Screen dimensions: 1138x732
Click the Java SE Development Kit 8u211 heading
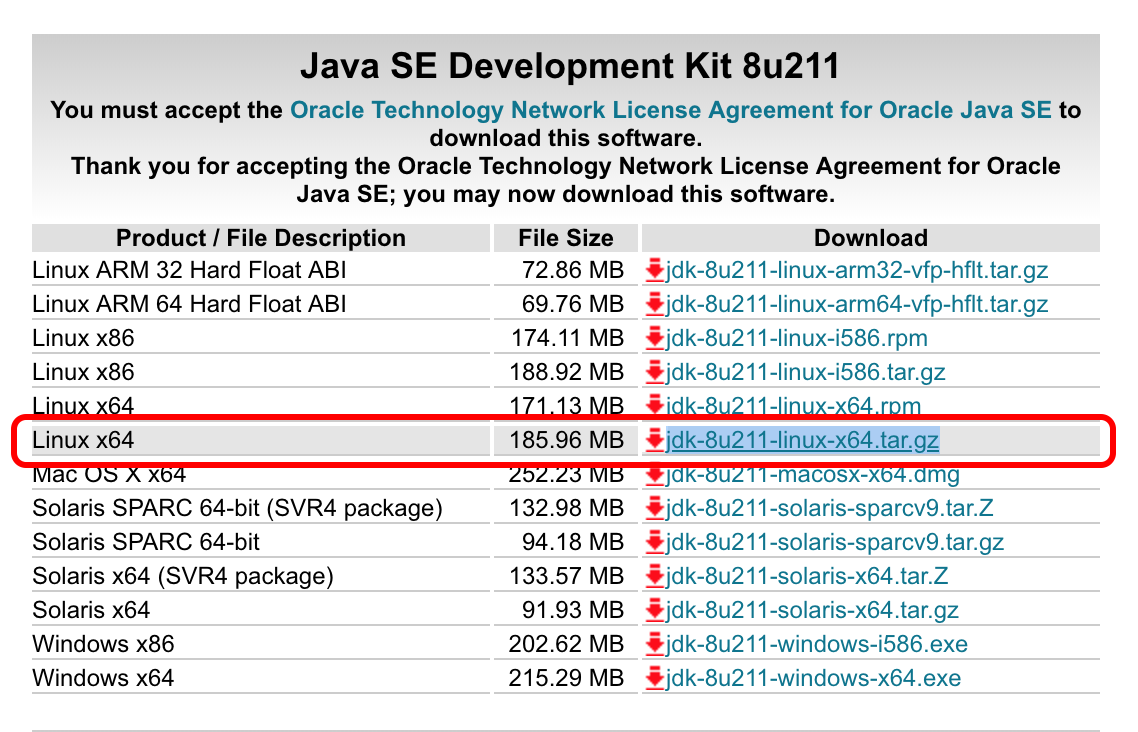(x=570, y=66)
